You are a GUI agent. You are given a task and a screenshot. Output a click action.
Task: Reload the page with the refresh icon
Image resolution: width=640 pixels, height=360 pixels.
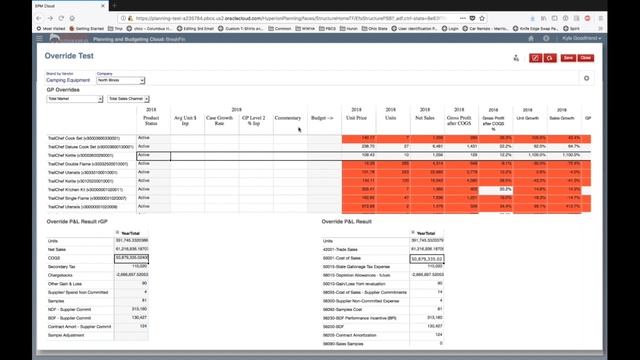(x=61, y=18)
